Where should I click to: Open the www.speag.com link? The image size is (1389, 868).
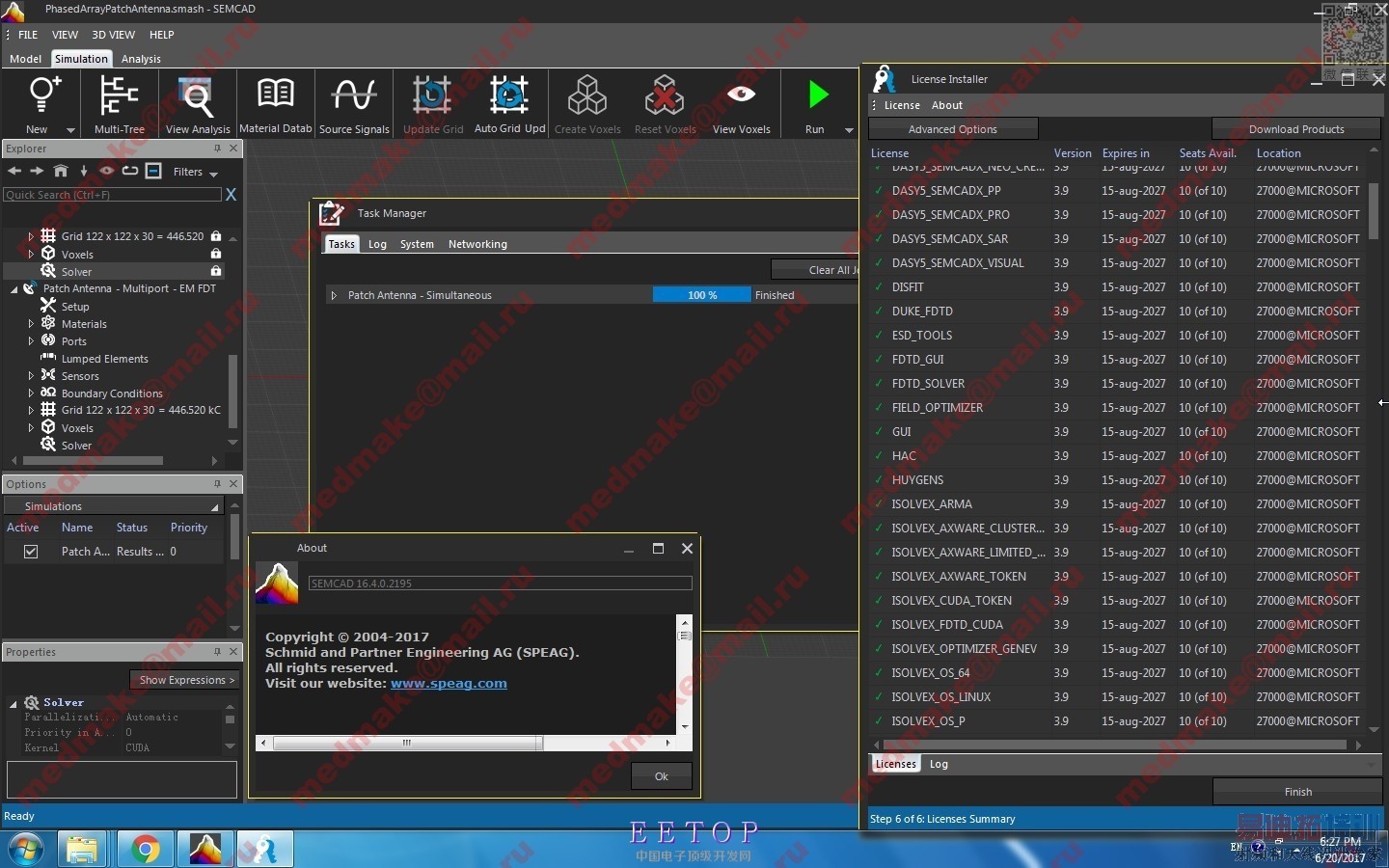pyautogui.click(x=449, y=683)
